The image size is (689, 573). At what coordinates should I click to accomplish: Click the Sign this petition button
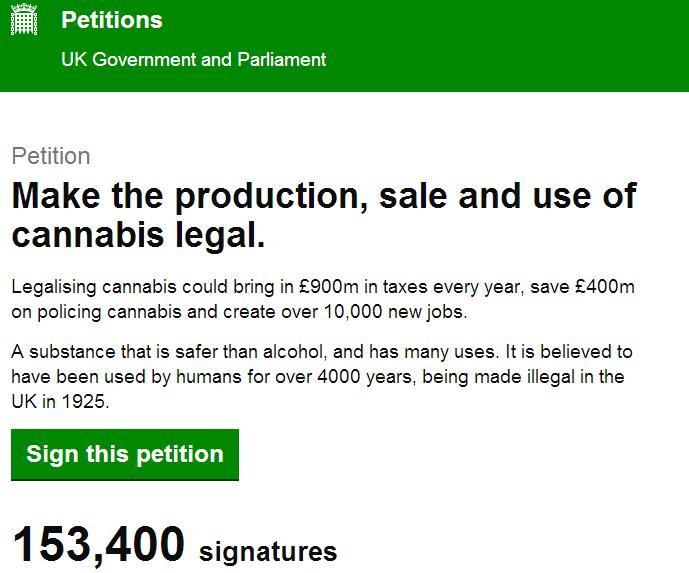pos(125,454)
